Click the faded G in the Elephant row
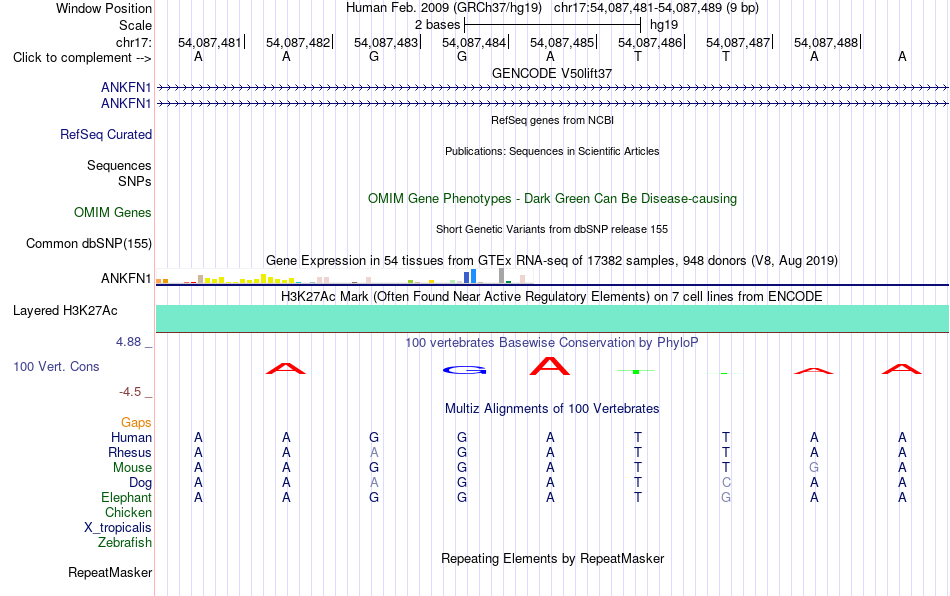 click(726, 497)
